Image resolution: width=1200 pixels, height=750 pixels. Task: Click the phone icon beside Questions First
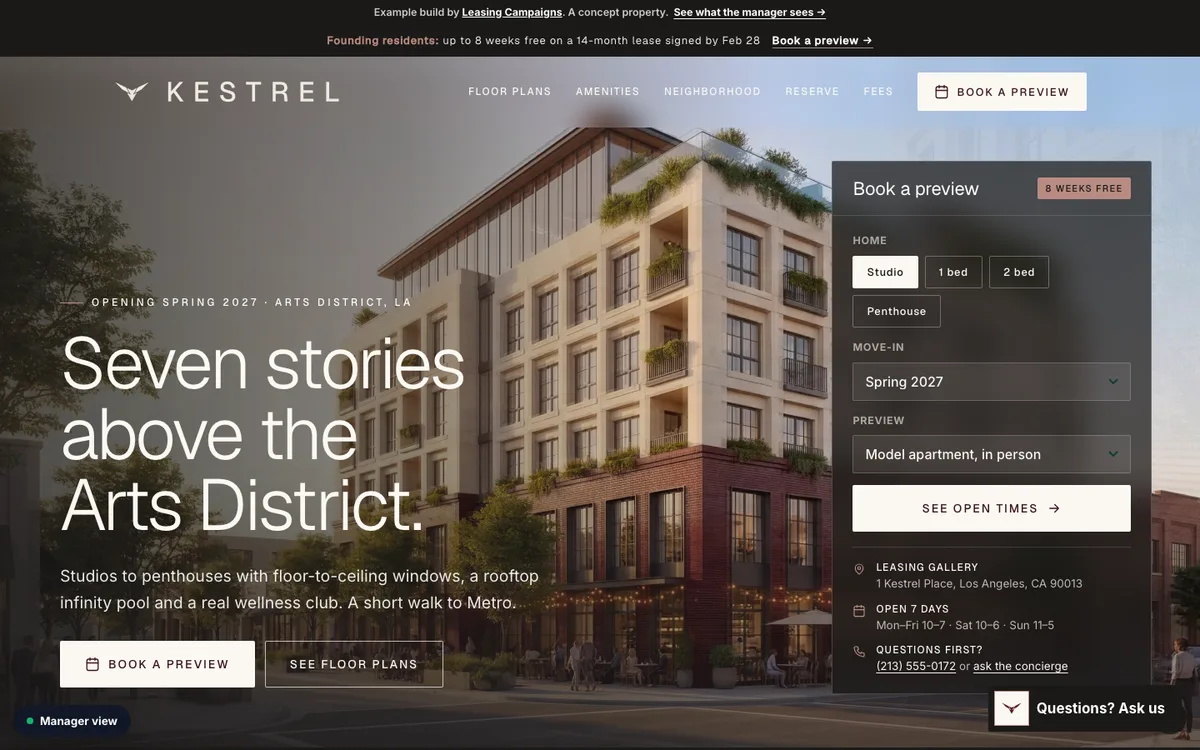point(859,652)
